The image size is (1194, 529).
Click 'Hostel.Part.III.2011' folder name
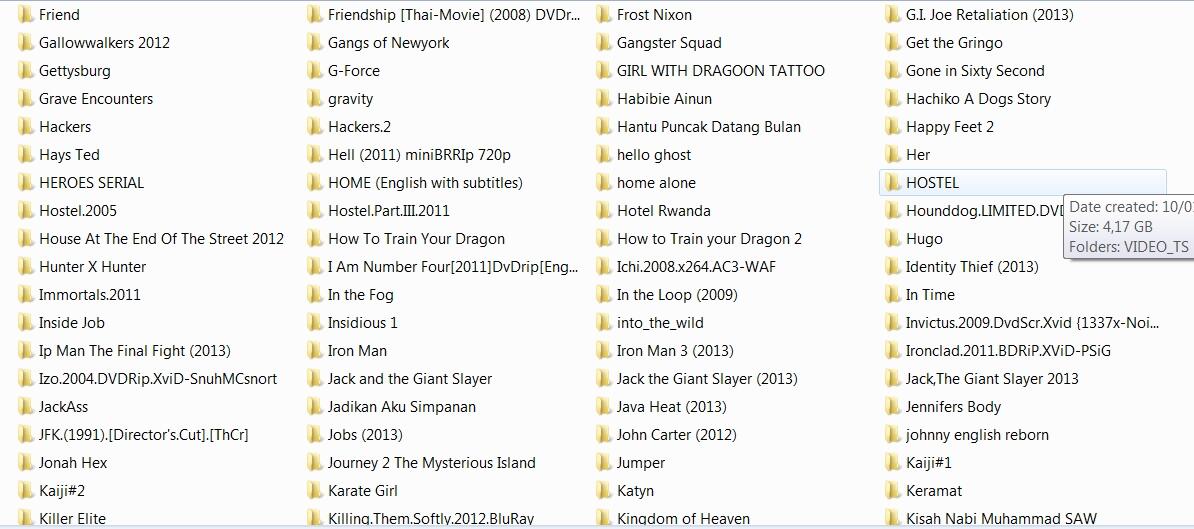point(388,211)
